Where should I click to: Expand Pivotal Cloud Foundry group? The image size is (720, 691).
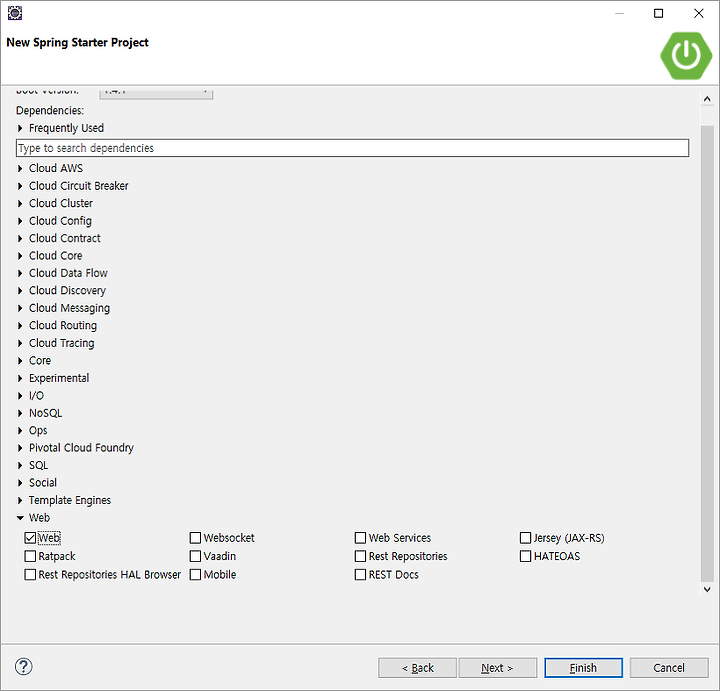pos(20,448)
